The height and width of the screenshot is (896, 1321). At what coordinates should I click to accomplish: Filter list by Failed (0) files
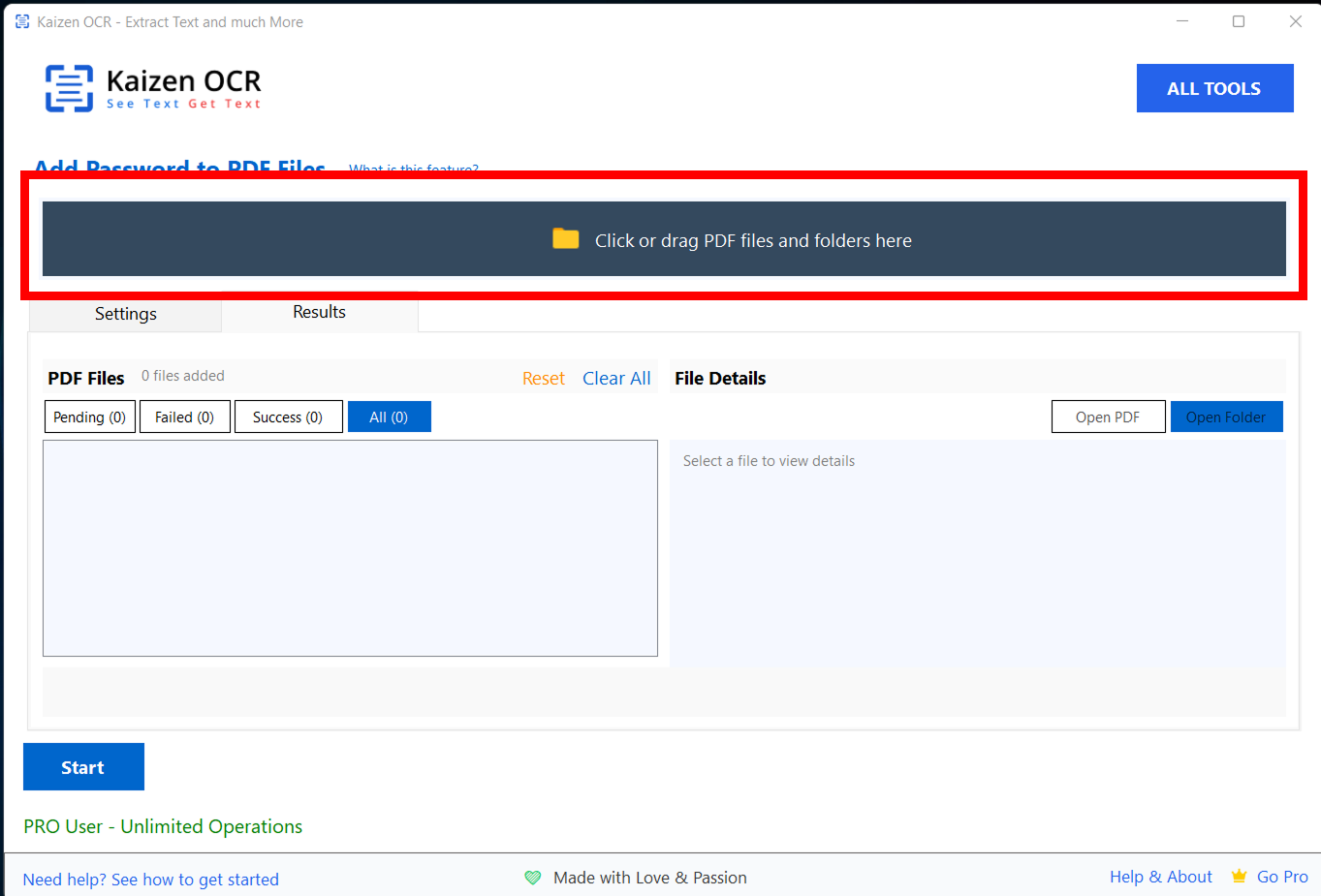pos(184,417)
